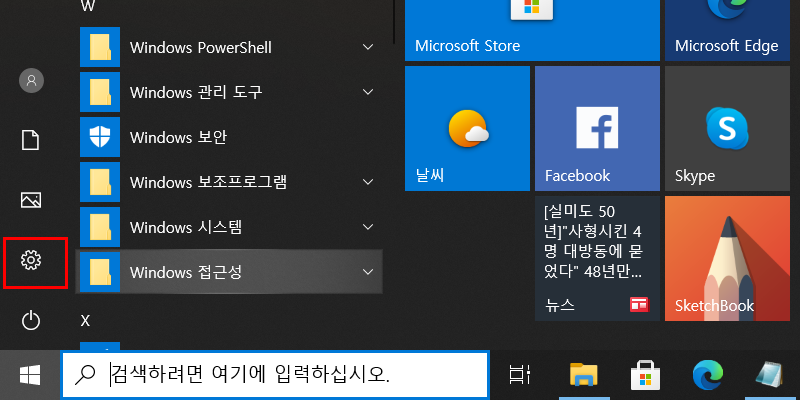This screenshot has width=800, height=400.
Task: Click the Windows 보조프로그램 folder icon
Action: coord(100,182)
